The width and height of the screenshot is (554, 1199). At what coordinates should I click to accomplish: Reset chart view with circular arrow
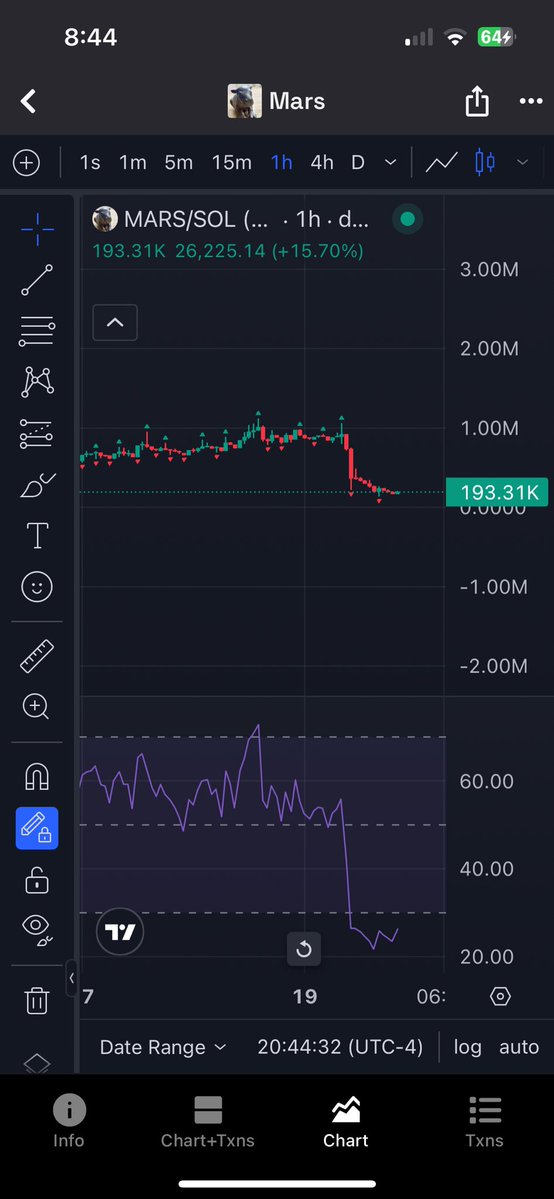(304, 950)
